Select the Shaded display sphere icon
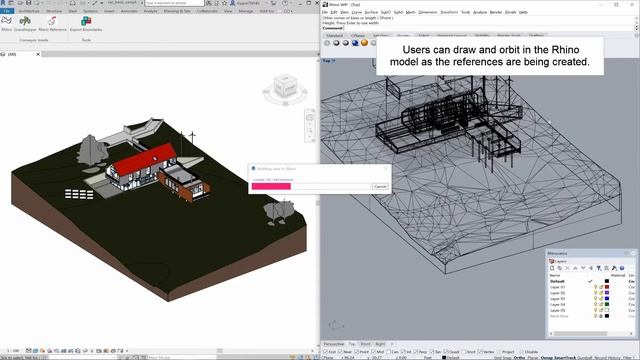640x360 pixels. click(336, 43)
